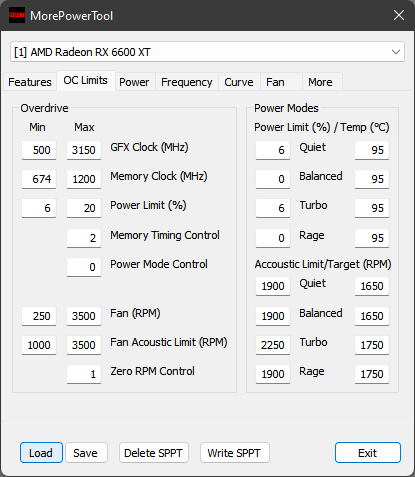Click the Load button

(x=41, y=453)
